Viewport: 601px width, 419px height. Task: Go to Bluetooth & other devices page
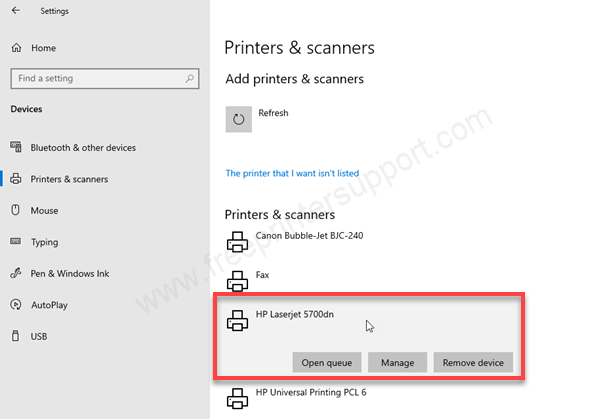tap(82, 148)
